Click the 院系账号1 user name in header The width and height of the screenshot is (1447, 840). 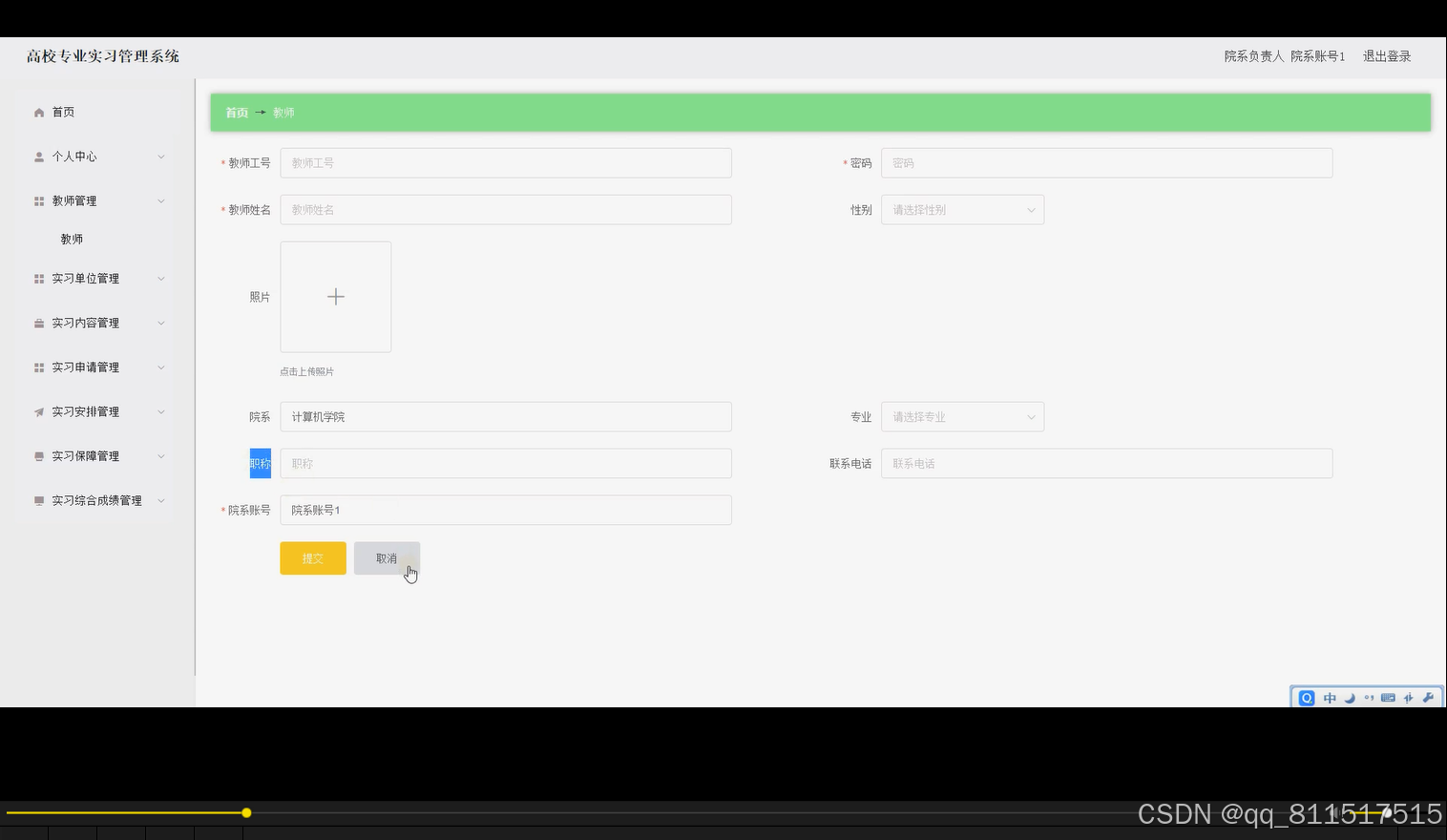click(x=1318, y=56)
